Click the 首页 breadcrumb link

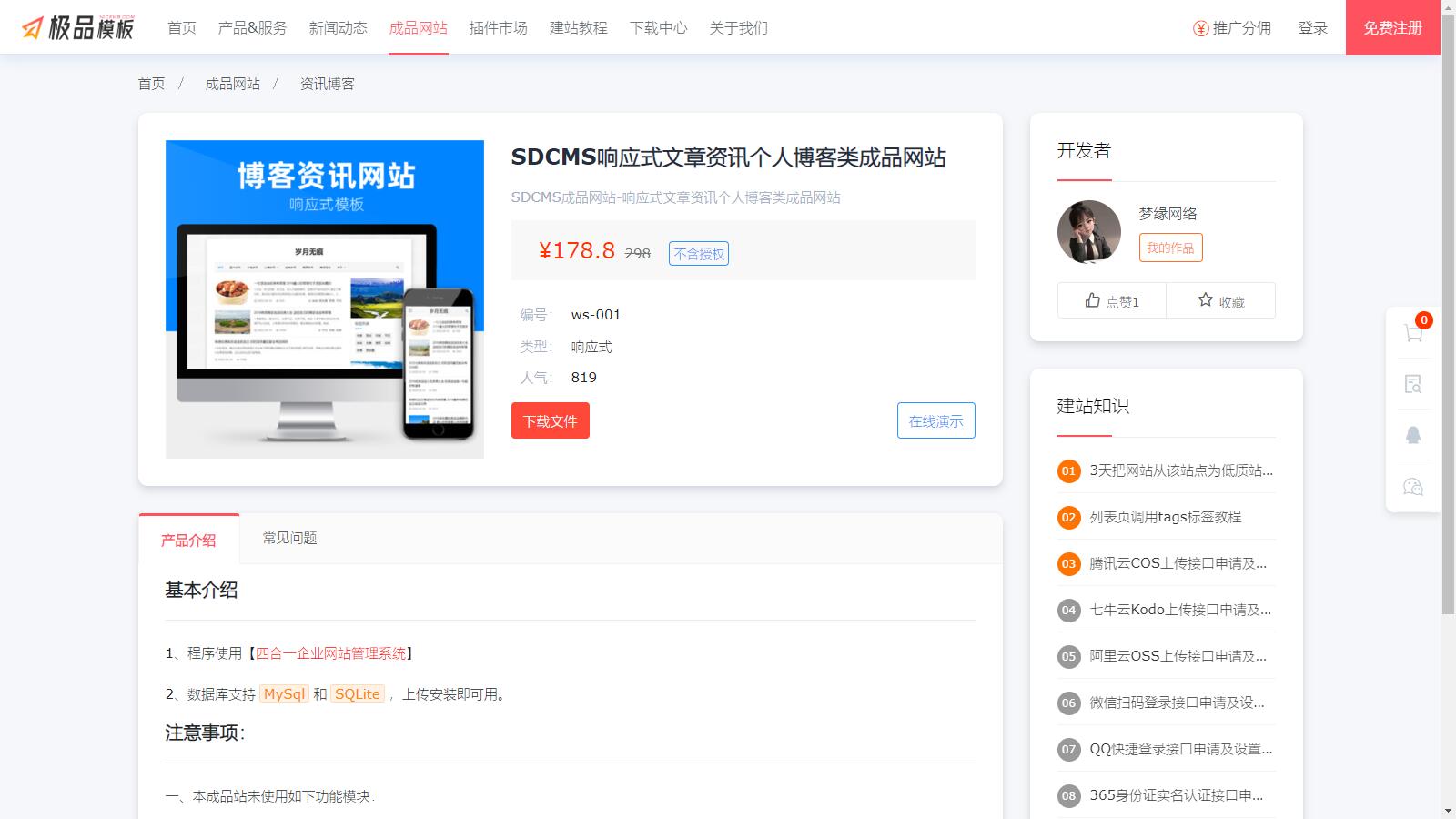tap(152, 84)
